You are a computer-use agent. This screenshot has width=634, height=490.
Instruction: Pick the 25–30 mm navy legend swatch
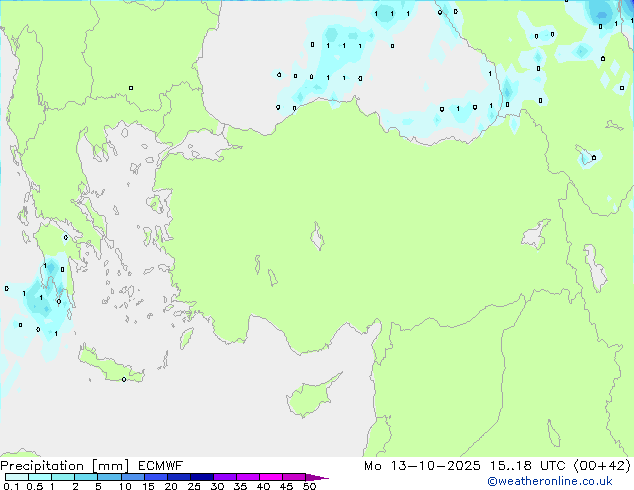point(202,477)
